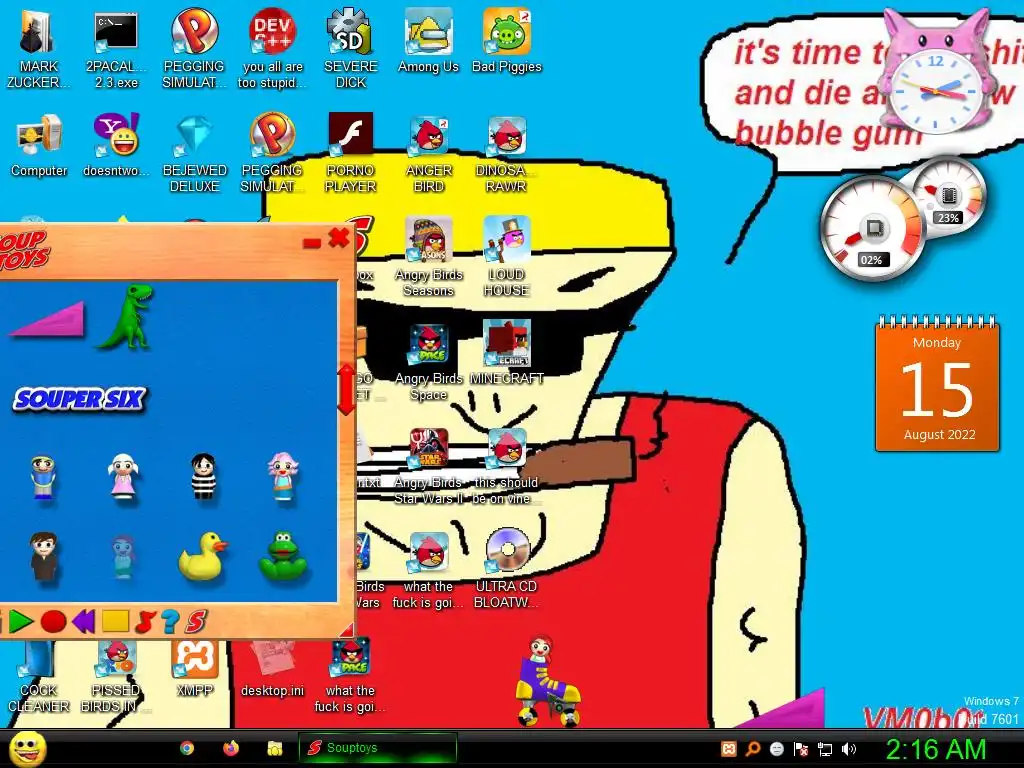Click the red up-down scroll arrow in Souptoys
This screenshot has height=768, width=1024.
346,389
